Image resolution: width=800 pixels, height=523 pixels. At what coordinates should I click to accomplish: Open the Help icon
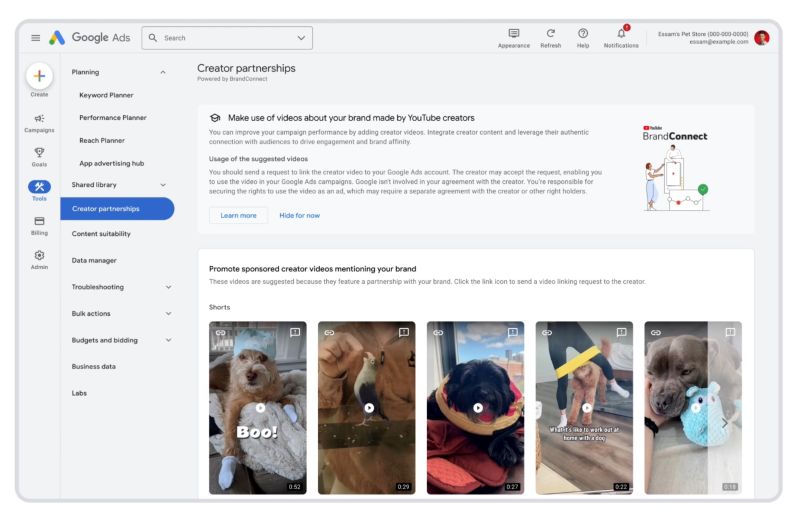tap(583, 34)
